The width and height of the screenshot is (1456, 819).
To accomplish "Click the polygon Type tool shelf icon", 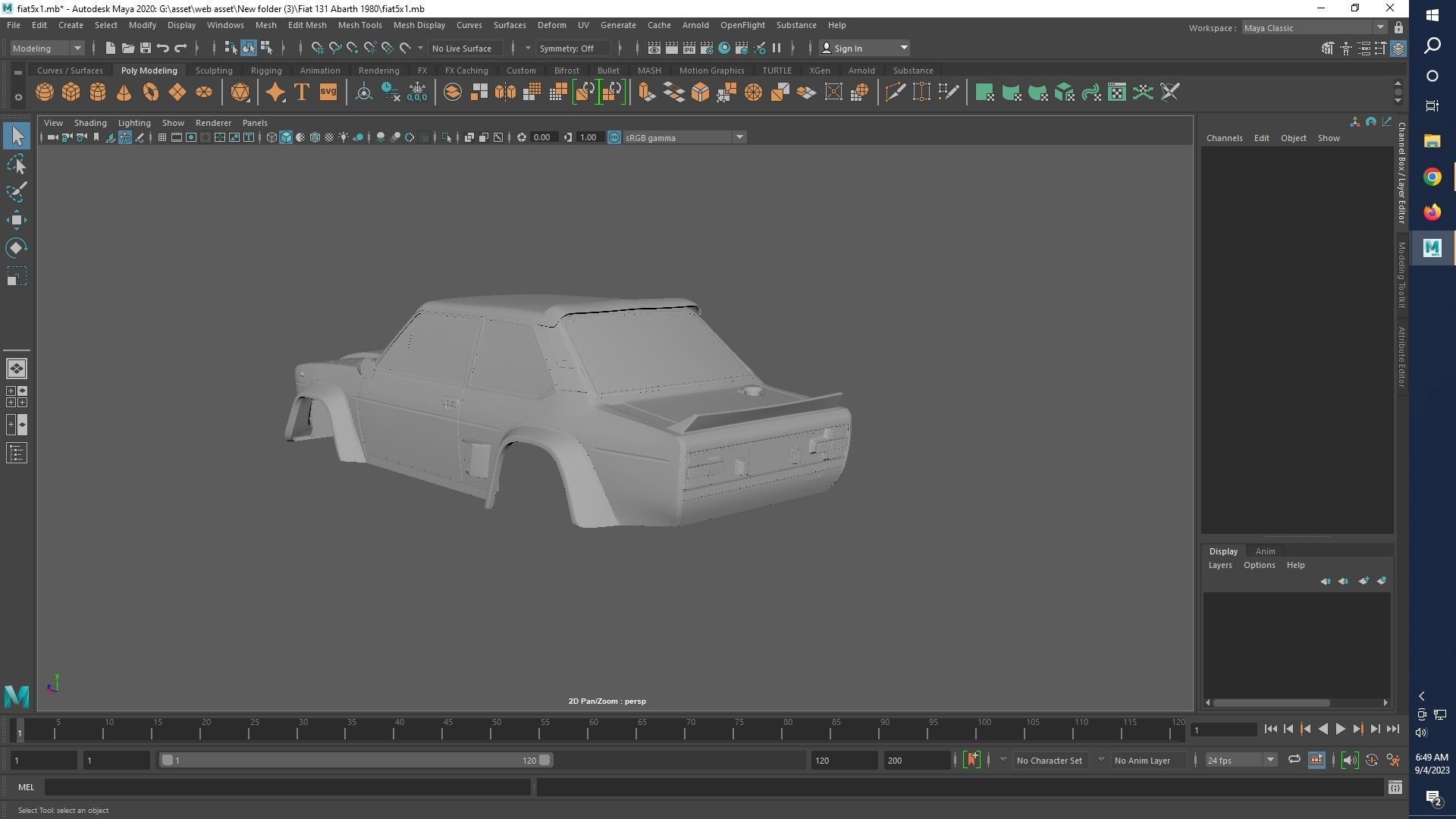I will (x=302, y=93).
